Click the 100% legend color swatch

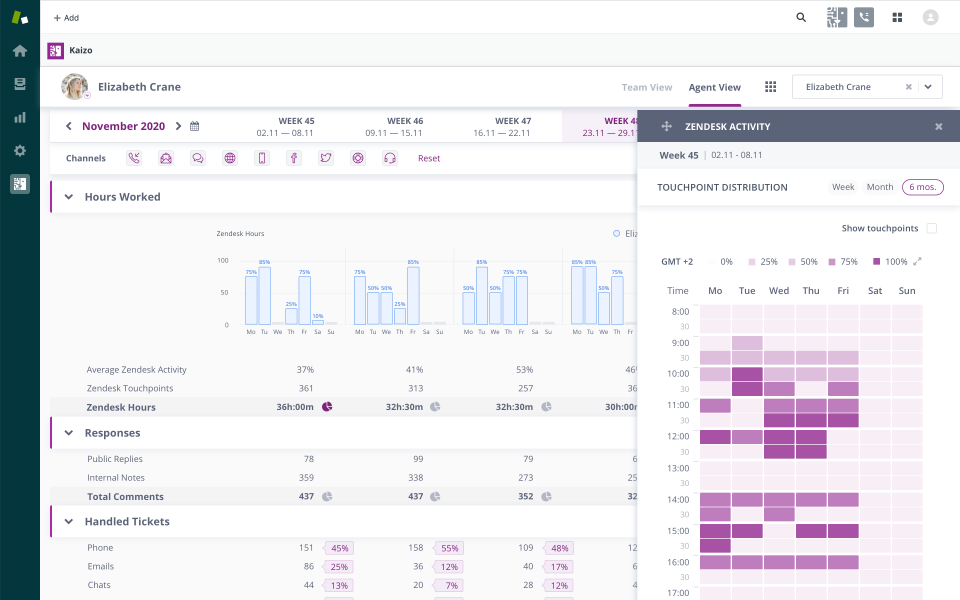click(x=877, y=262)
